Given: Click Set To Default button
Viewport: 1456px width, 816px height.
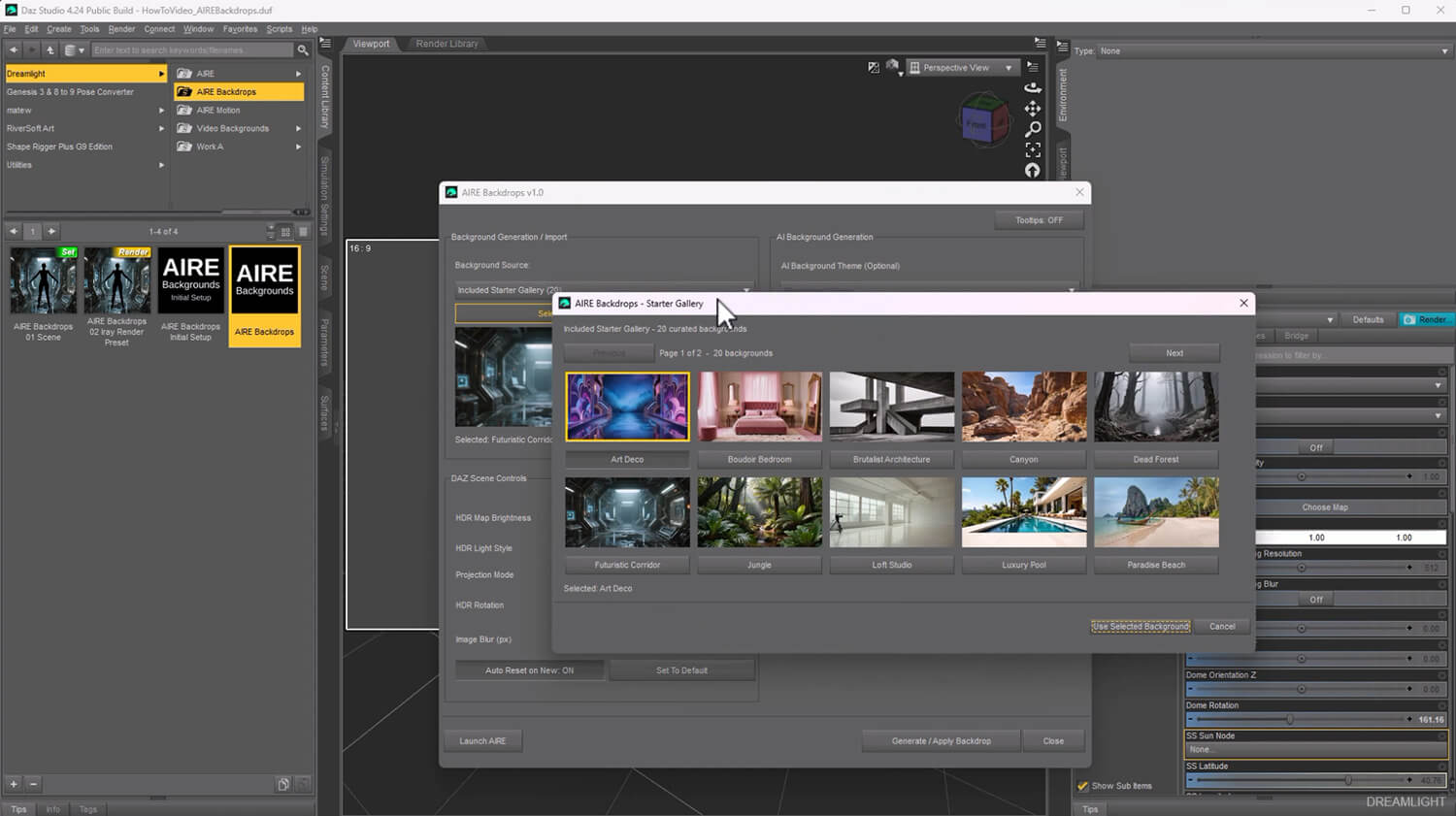Looking at the screenshot, I should coord(681,670).
